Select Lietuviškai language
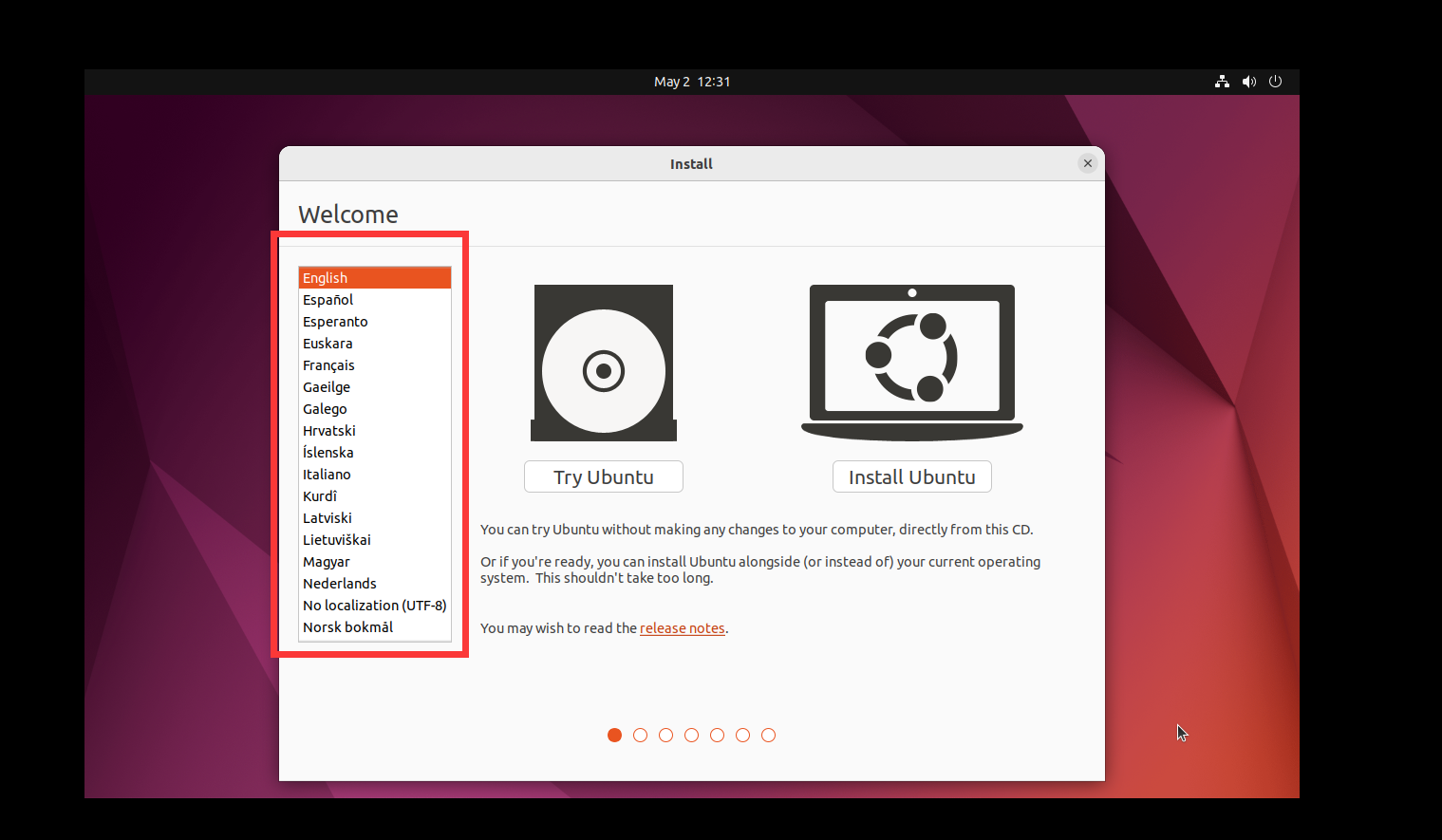 [x=375, y=540]
